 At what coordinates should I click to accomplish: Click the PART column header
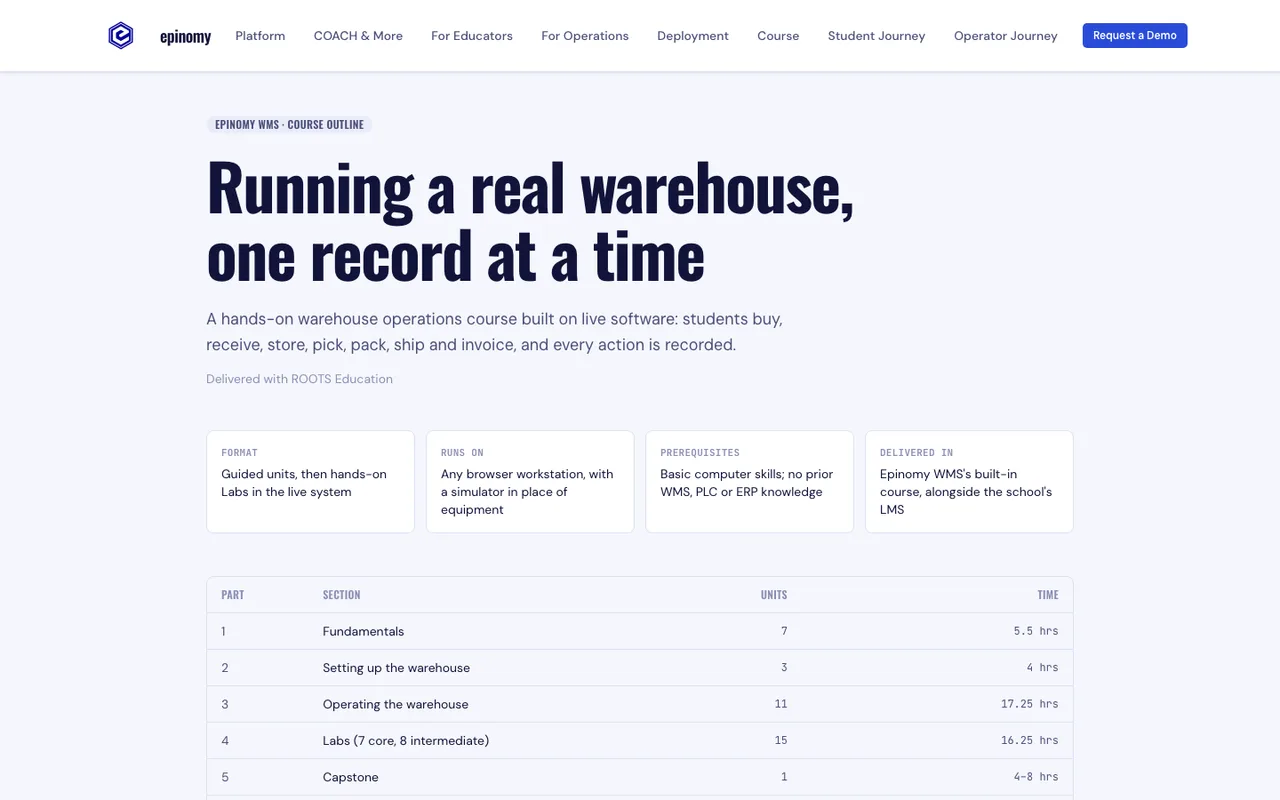tap(233, 595)
